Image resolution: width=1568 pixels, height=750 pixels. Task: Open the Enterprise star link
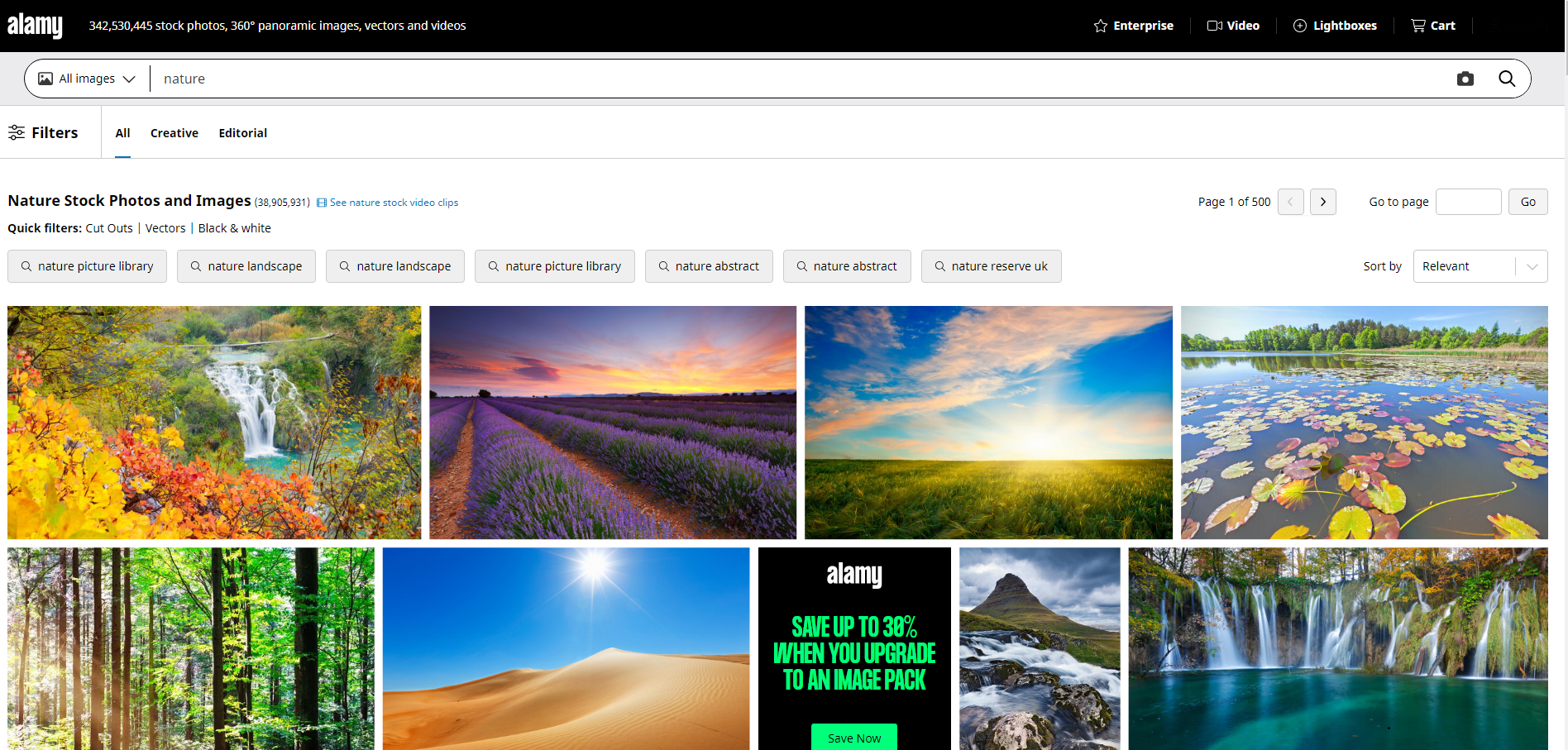pyautogui.click(x=1133, y=26)
